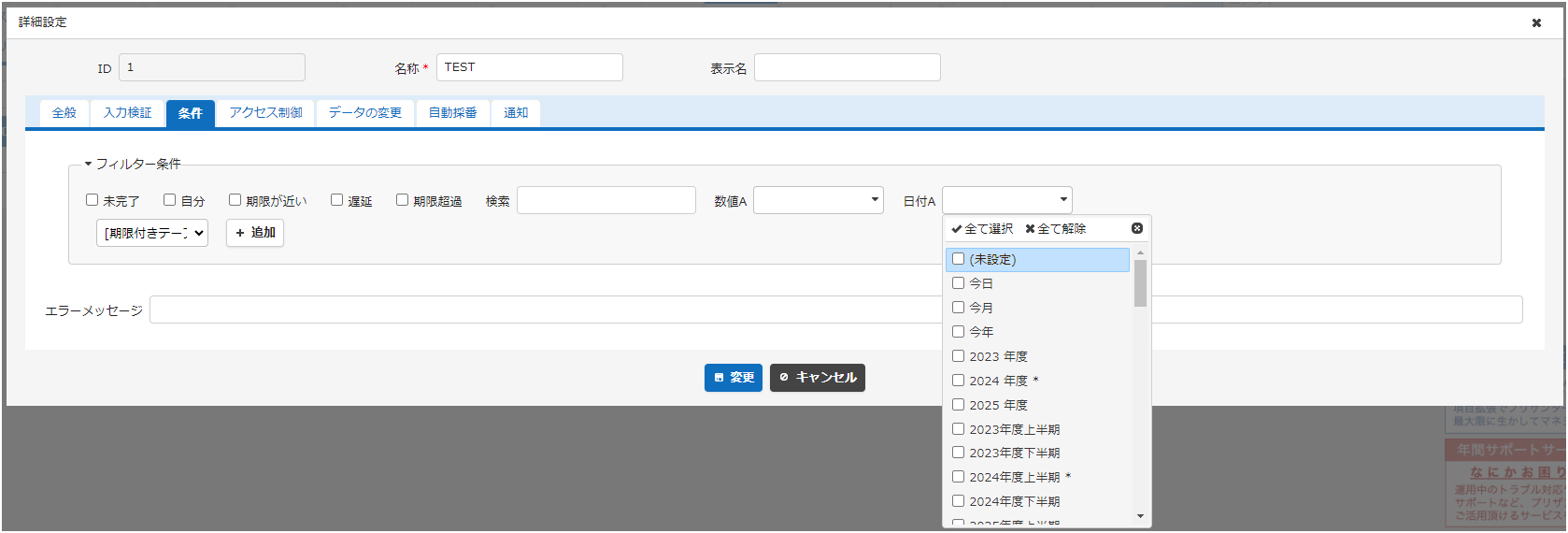Check the 今月 option

point(959,308)
